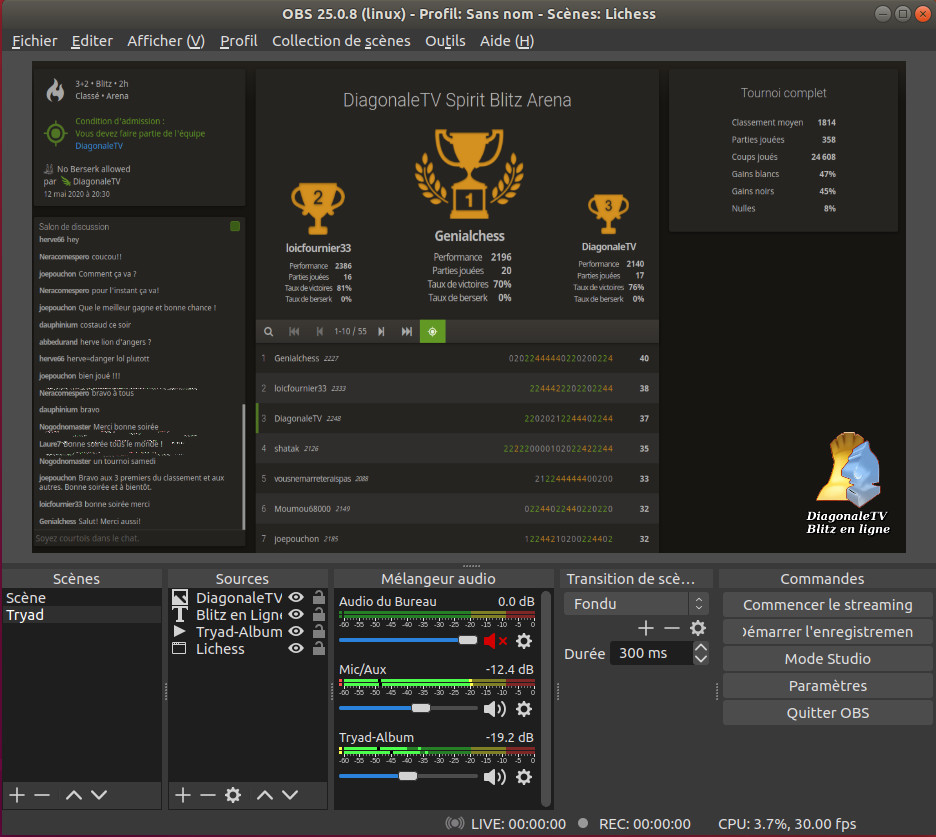This screenshot has width=936, height=837.
Task: Click next page icon in tournament pager
Action: point(381,332)
